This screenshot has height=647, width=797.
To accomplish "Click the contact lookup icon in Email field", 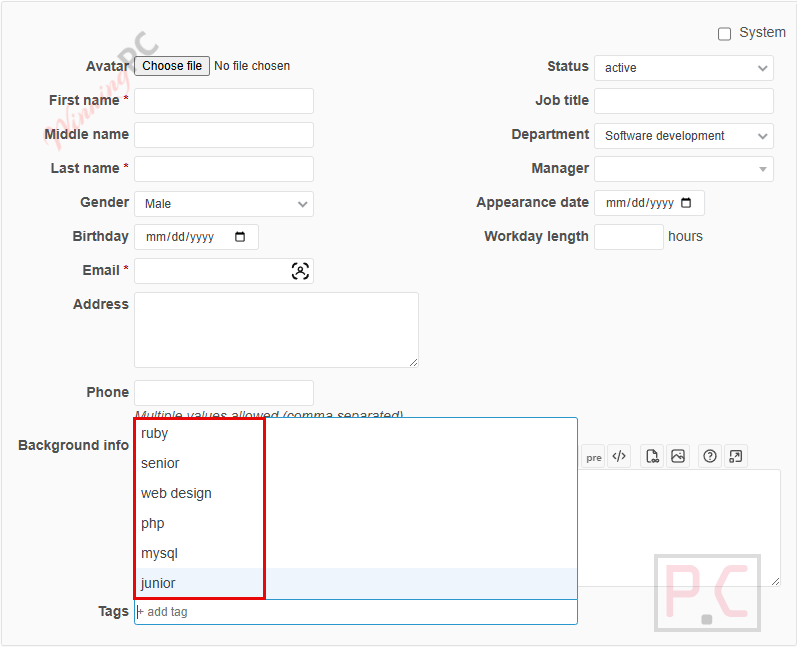I will pyautogui.click(x=300, y=271).
